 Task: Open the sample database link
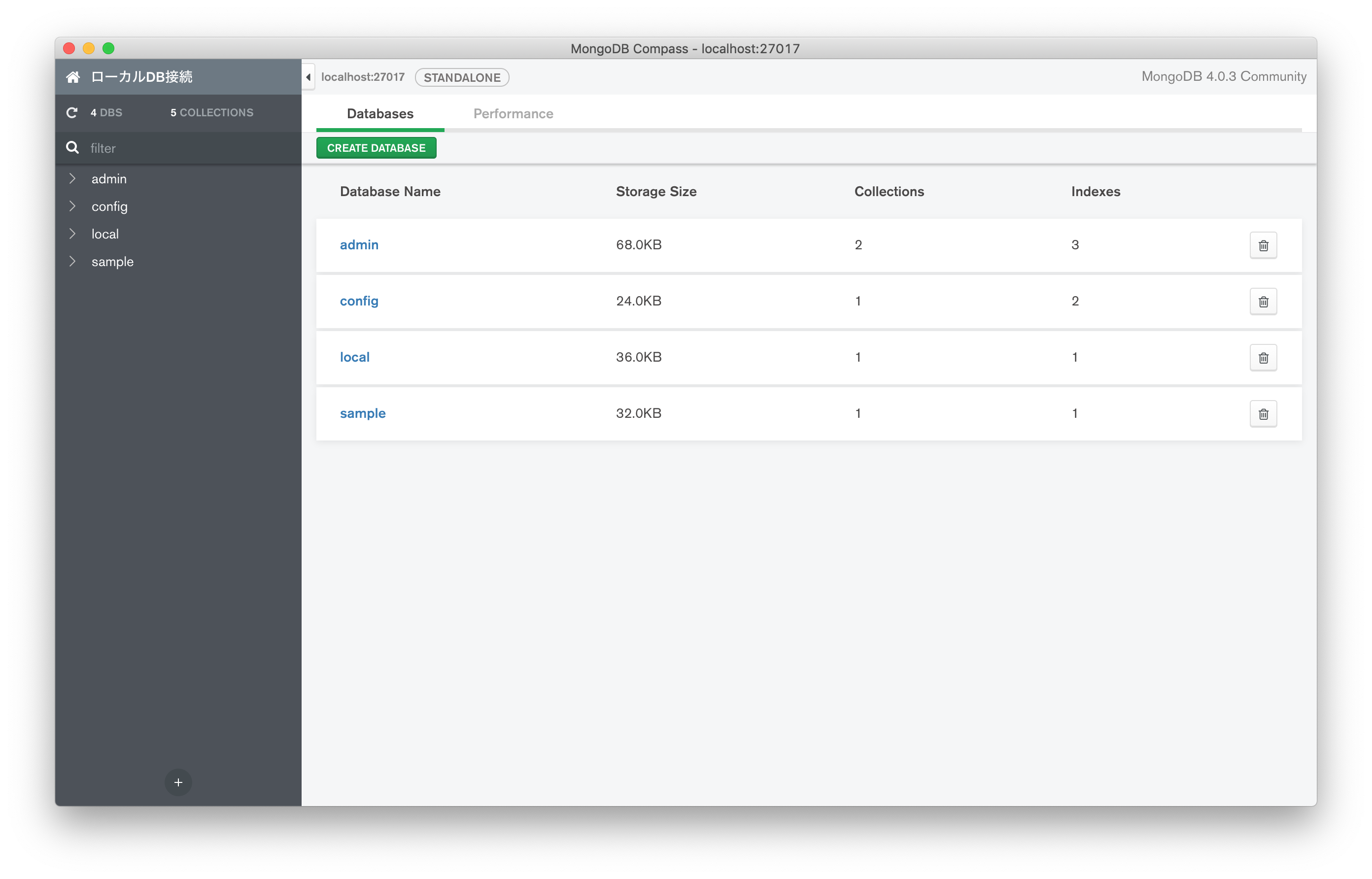tap(362, 413)
